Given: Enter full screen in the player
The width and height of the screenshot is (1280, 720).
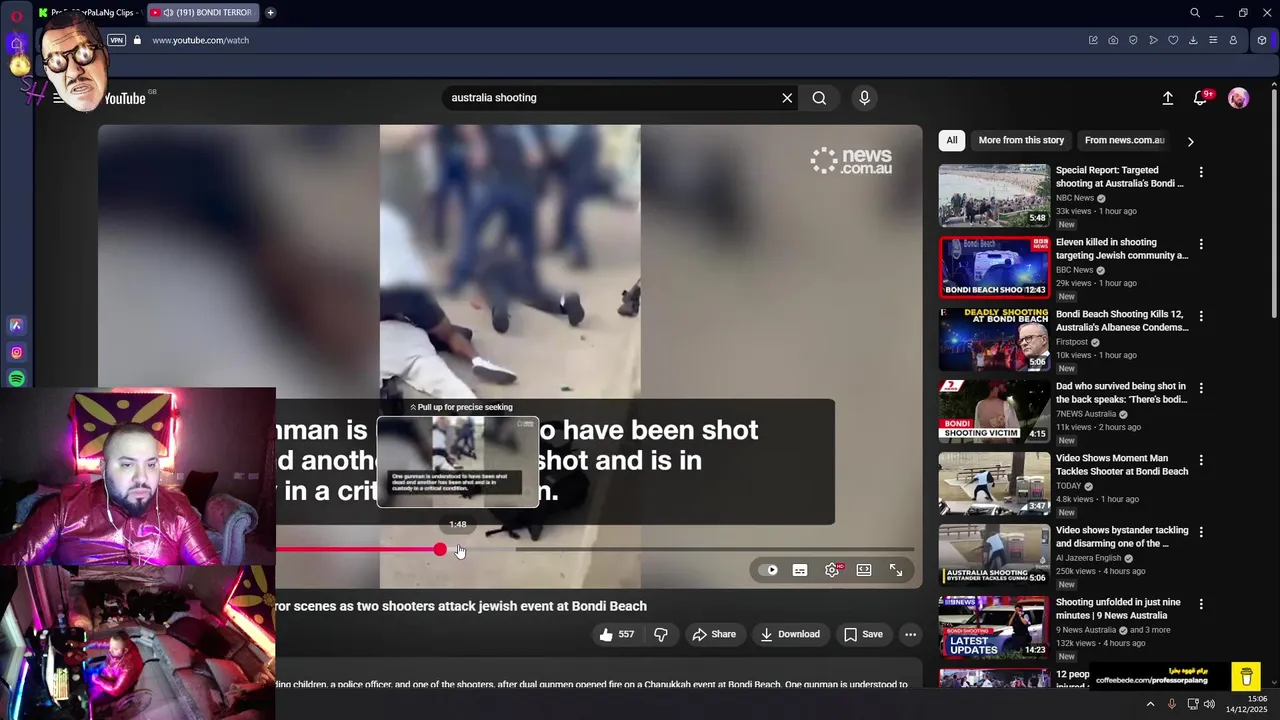Looking at the screenshot, I should click(x=896, y=570).
